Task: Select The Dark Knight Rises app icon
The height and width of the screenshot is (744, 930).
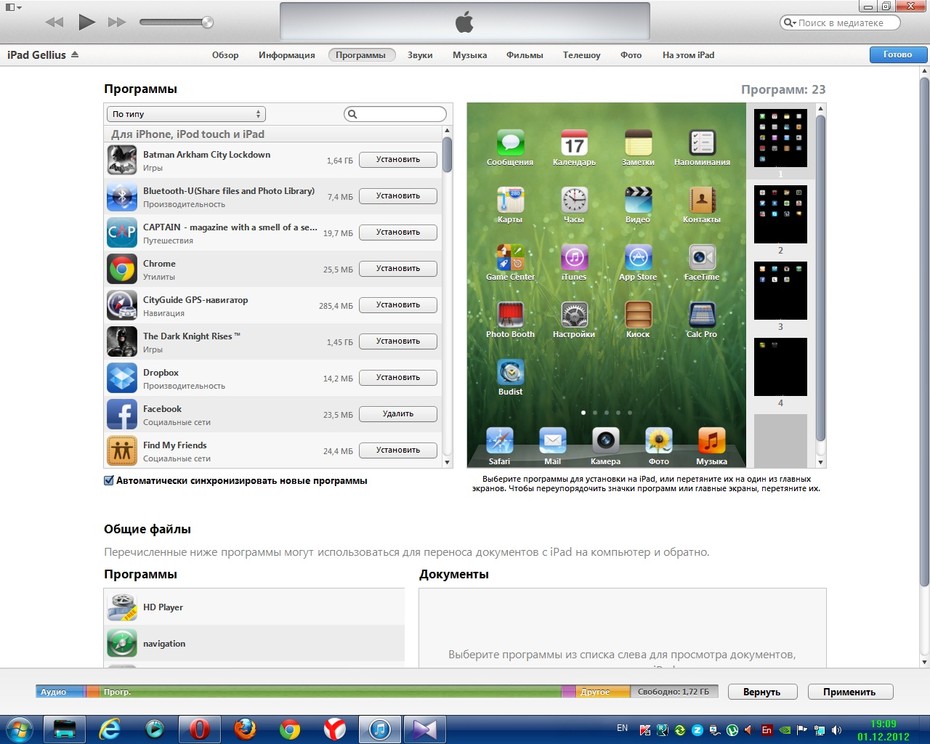Action: (x=122, y=342)
